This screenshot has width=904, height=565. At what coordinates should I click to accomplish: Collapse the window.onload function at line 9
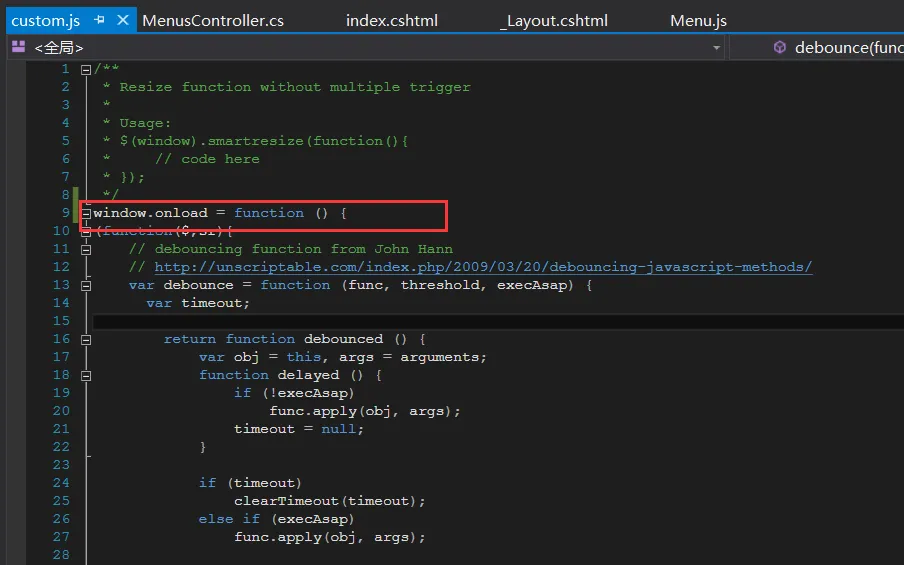86,213
